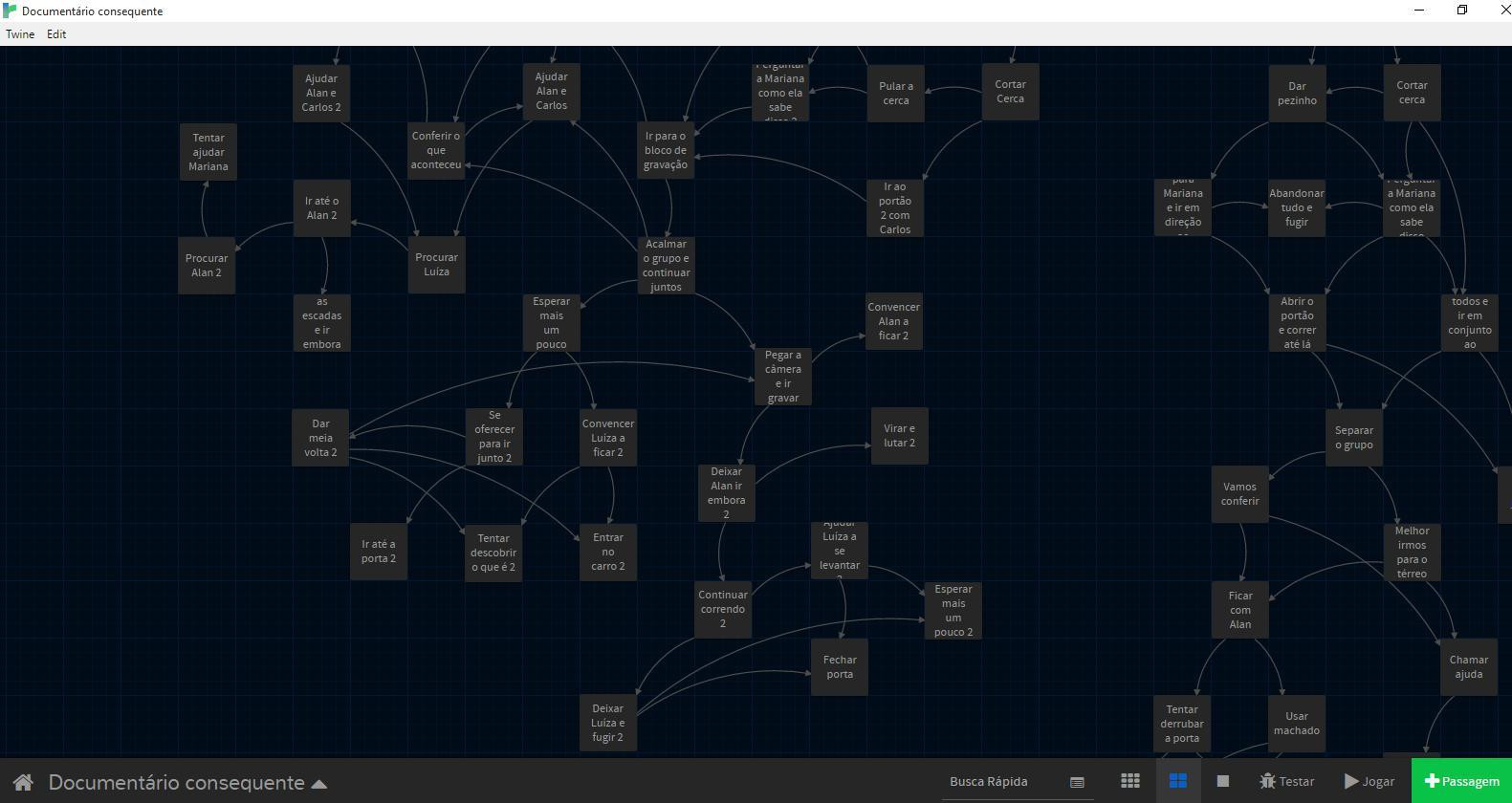This screenshot has height=803, width=1512.
Task: Open the Edit menu
Action: pos(56,33)
